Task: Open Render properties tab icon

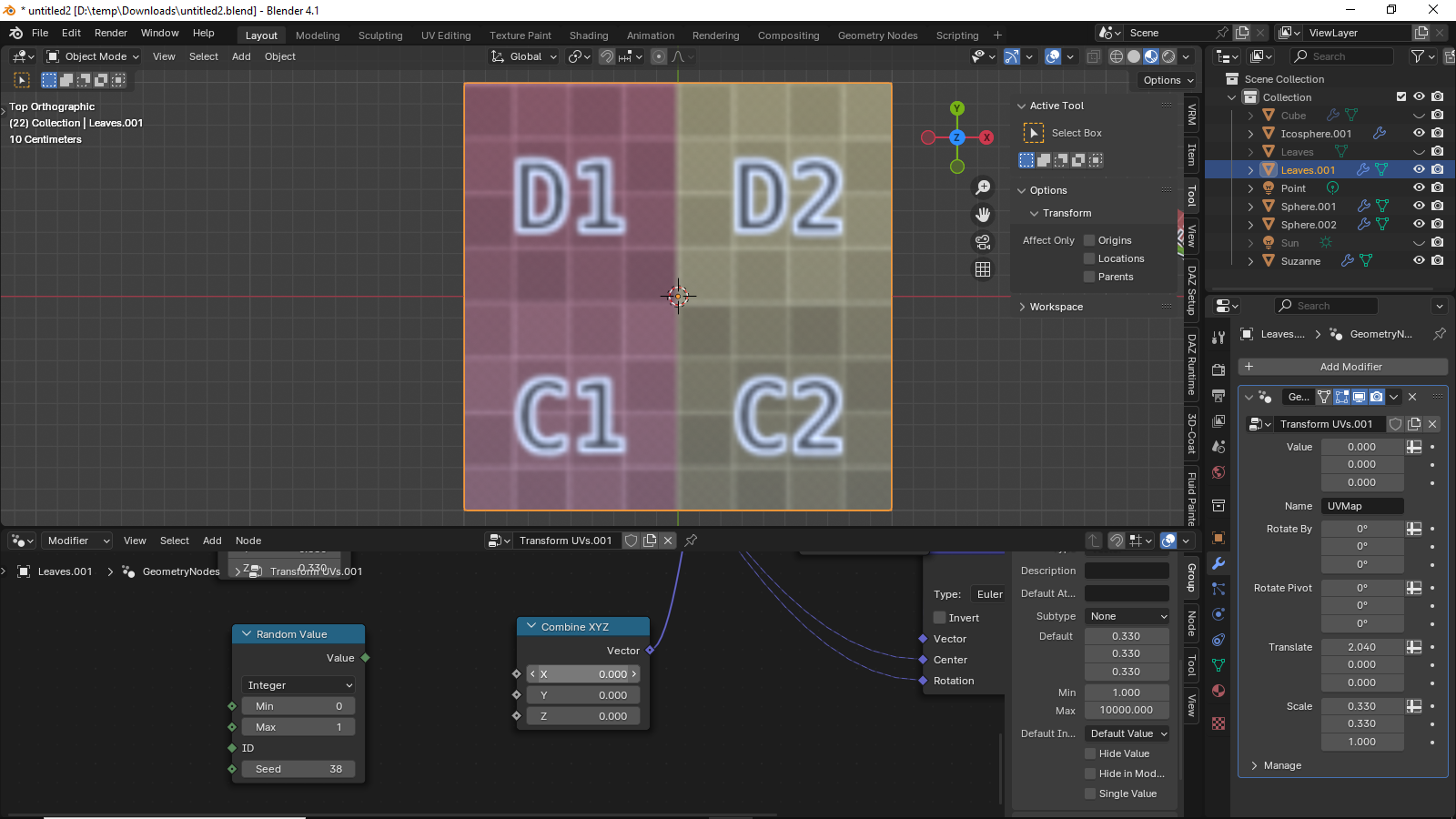Action: click(1218, 370)
